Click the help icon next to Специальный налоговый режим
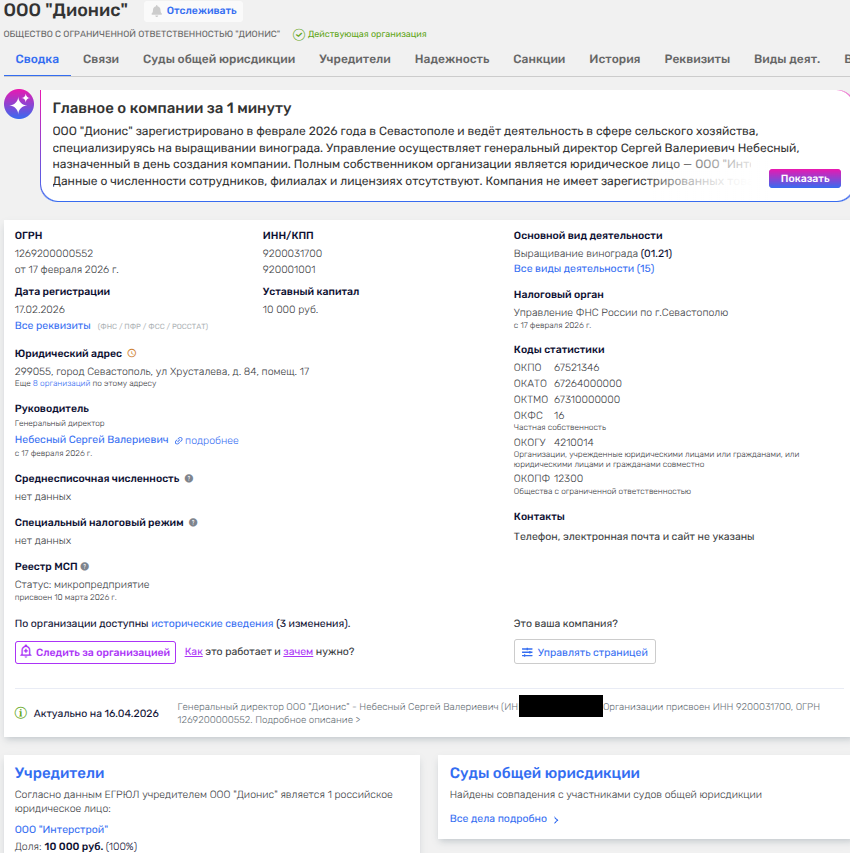The height and width of the screenshot is (853, 850). [193, 522]
